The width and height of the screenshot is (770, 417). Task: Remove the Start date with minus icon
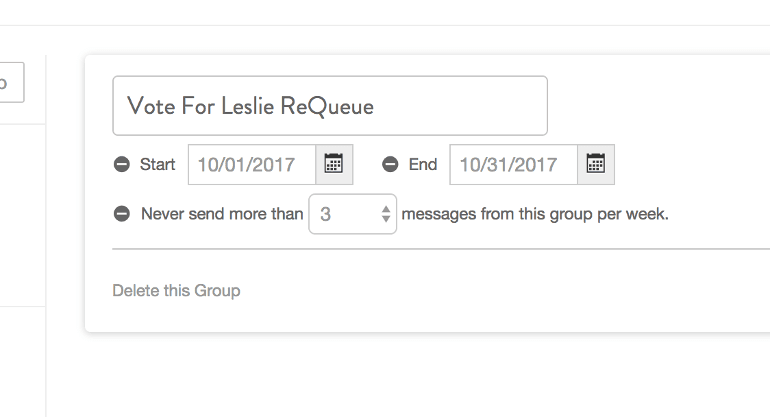pos(122,165)
